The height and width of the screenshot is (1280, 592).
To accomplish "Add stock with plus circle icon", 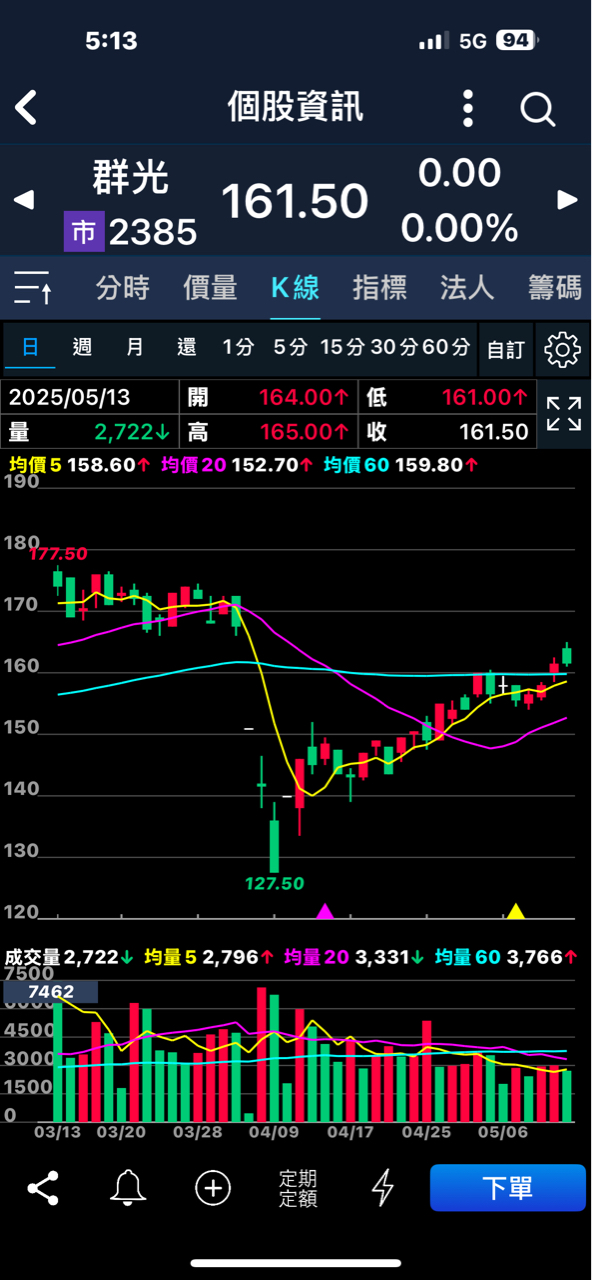I will 213,1188.
